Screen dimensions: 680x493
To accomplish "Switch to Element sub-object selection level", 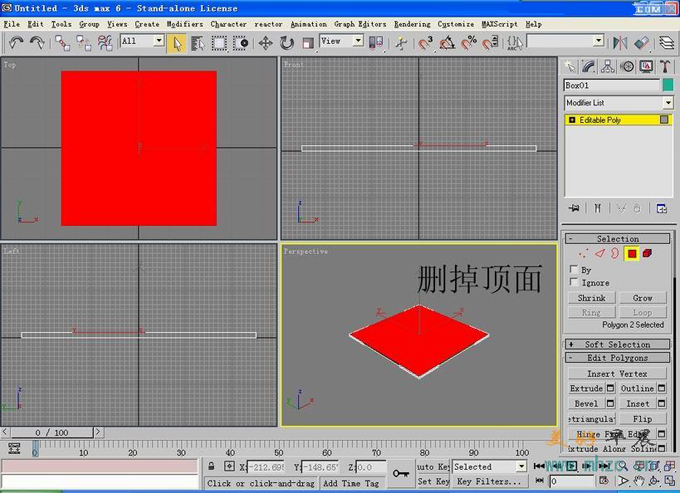I will pos(648,254).
